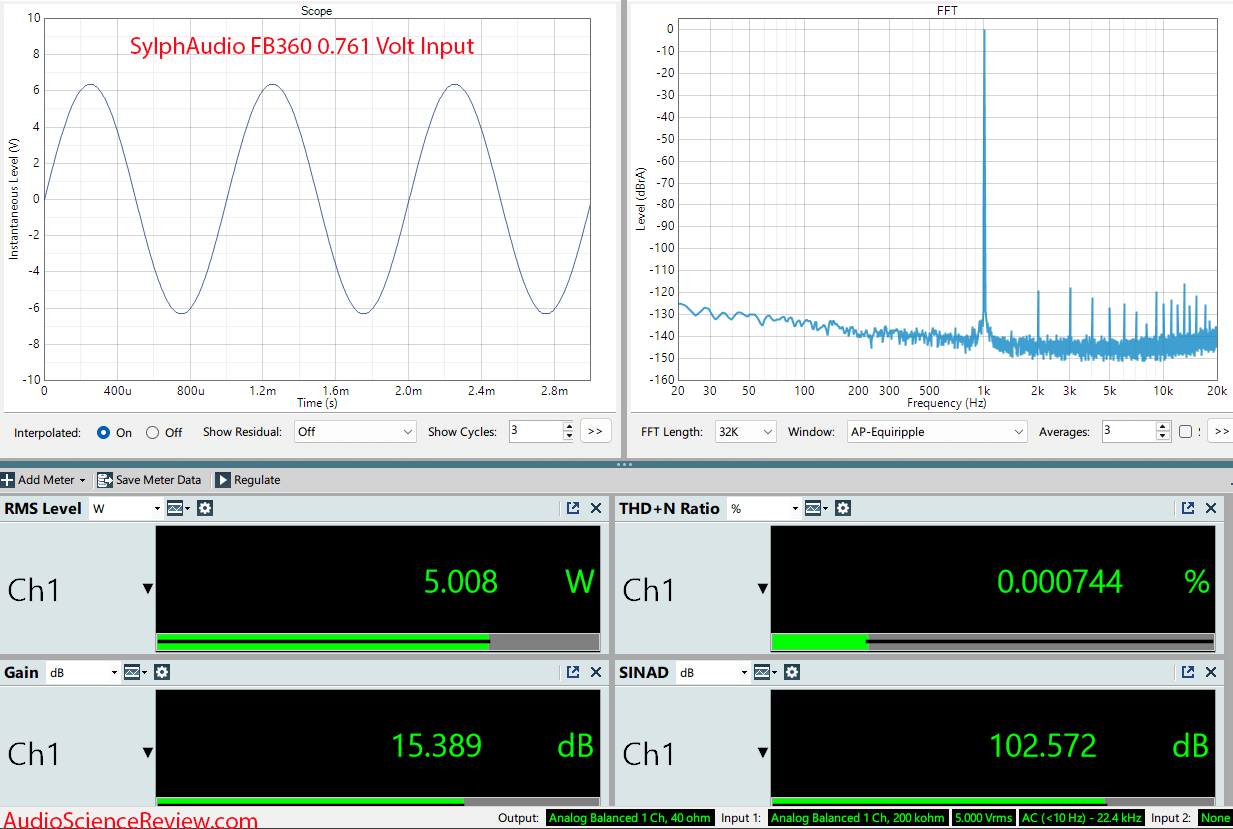Expand FFT options with >> button

pos(1220,432)
